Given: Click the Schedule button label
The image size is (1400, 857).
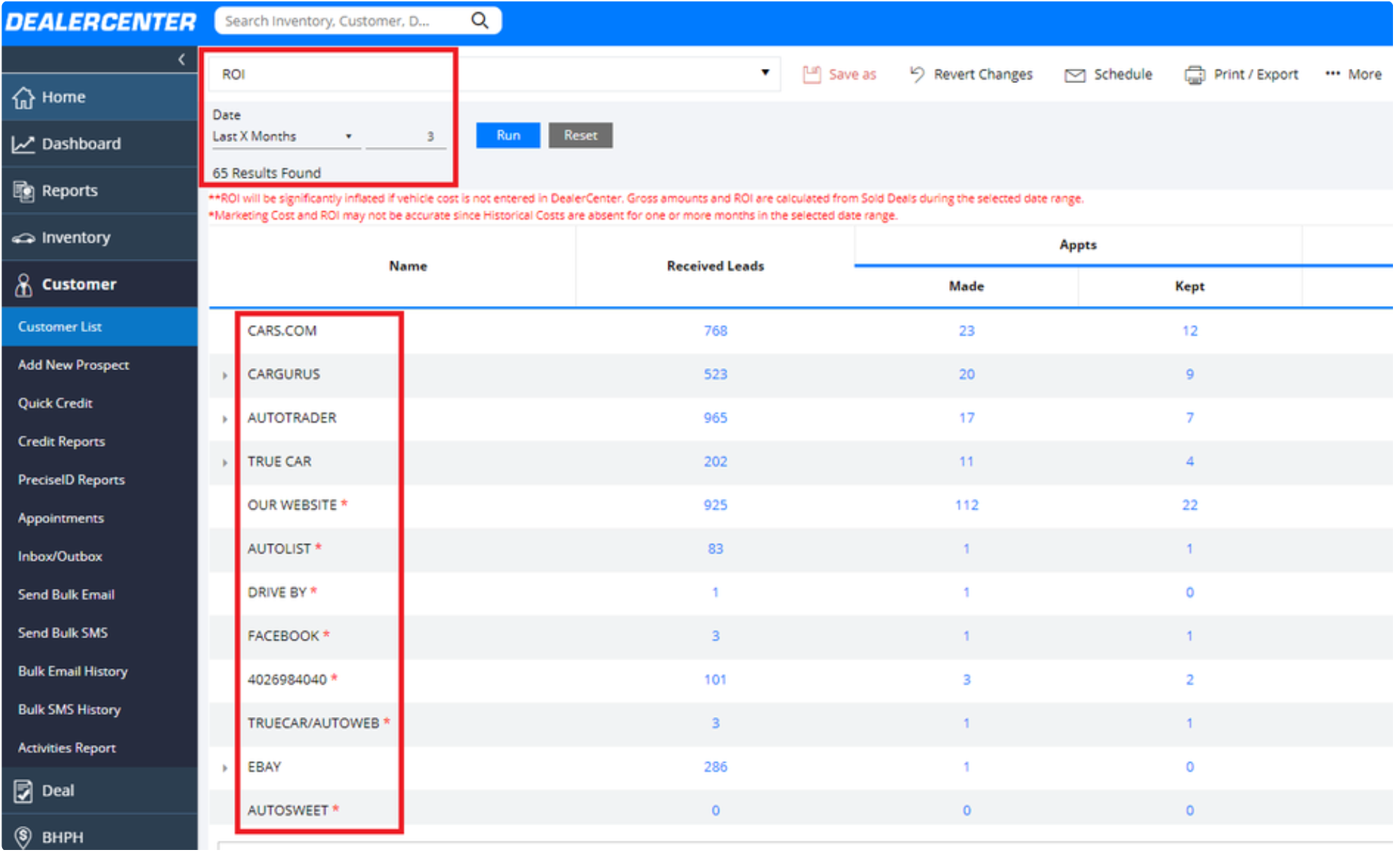Looking at the screenshot, I should click(1123, 75).
